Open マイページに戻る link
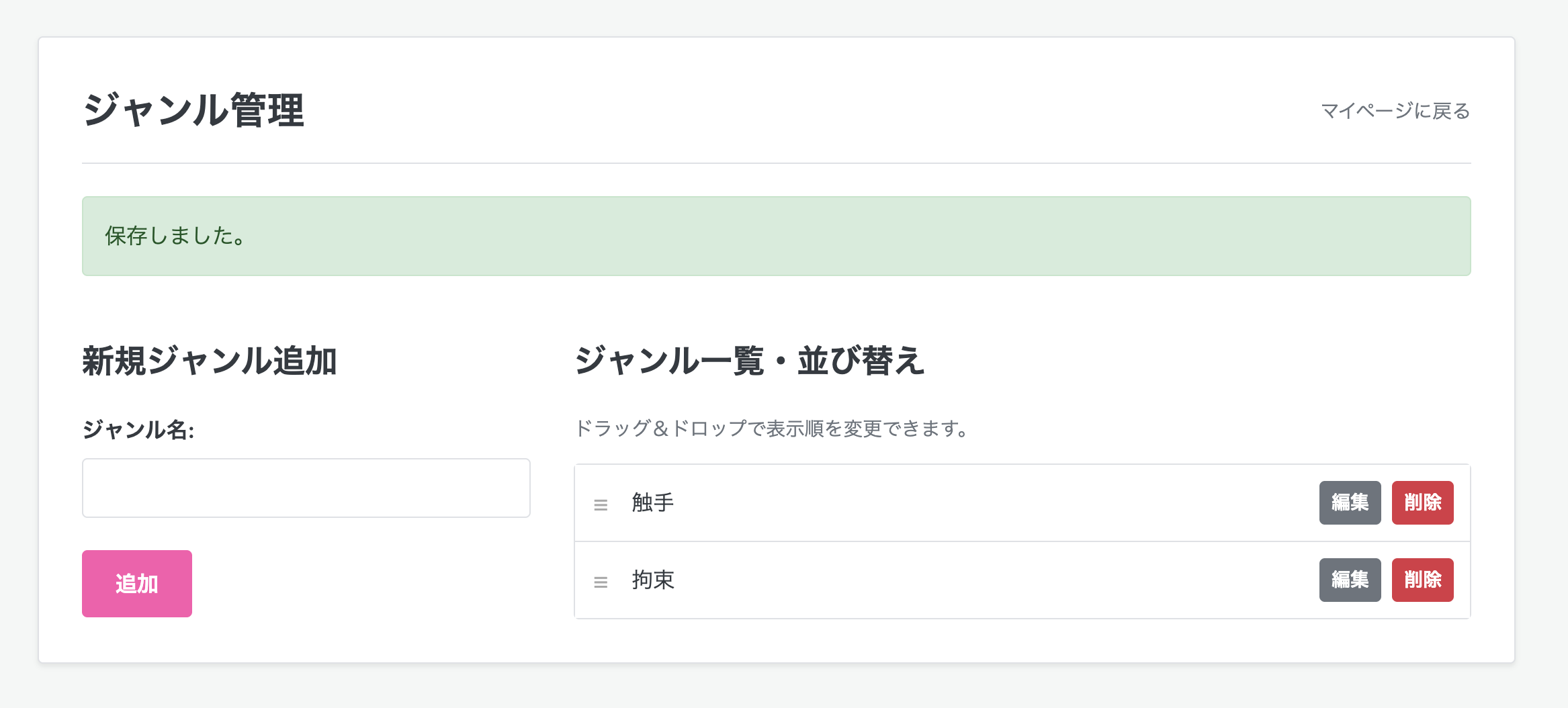The width and height of the screenshot is (1568, 708). point(1394,111)
